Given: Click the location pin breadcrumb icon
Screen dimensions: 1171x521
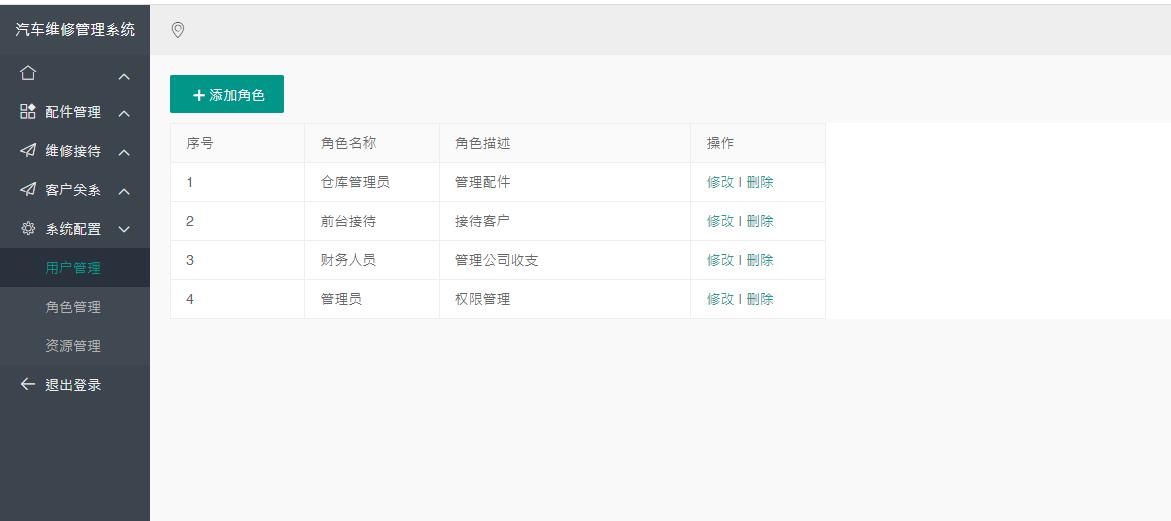Looking at the screenshot, I should [178, 30].
